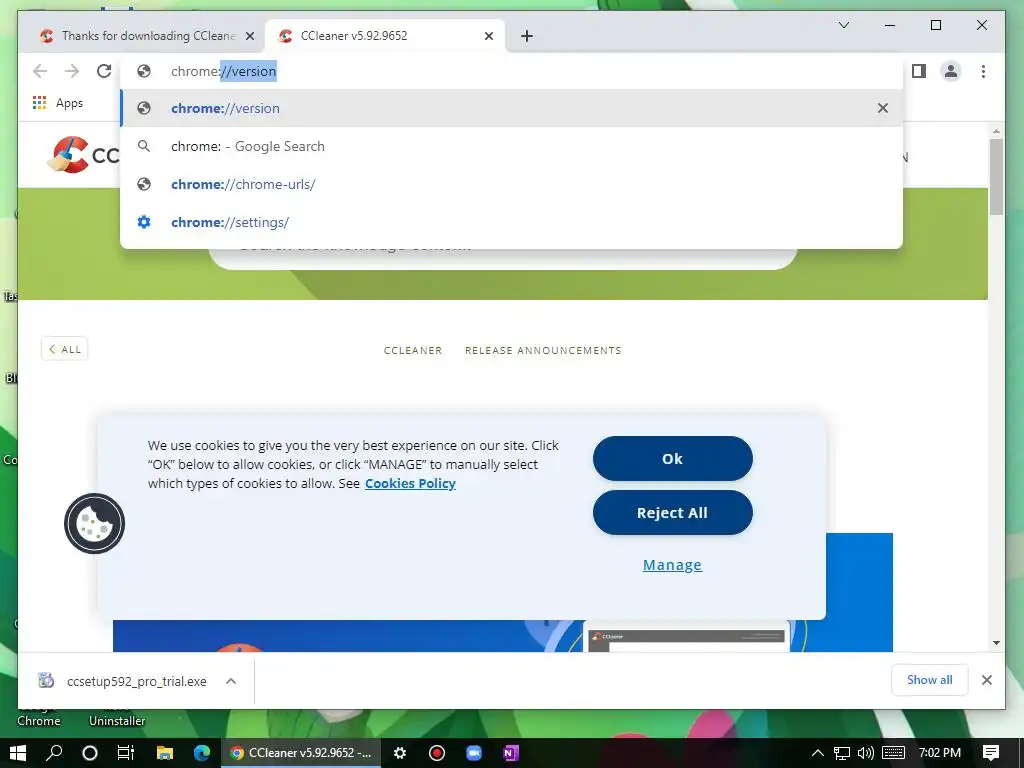Open the tab search dropdown arrow
The height and width of the screenshot is (768, 1024).
(844, 25)
